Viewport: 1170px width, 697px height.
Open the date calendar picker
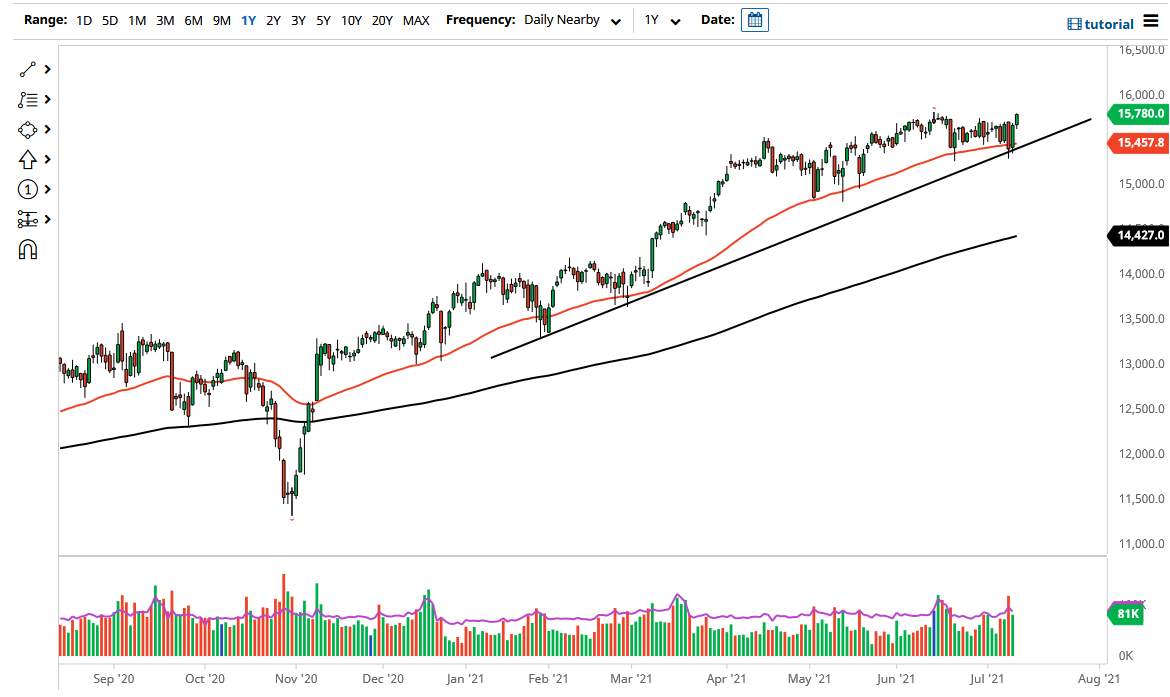754,20
